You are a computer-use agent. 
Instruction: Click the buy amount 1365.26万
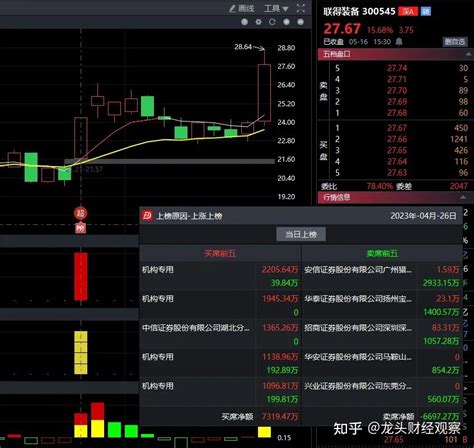[280, 328]
